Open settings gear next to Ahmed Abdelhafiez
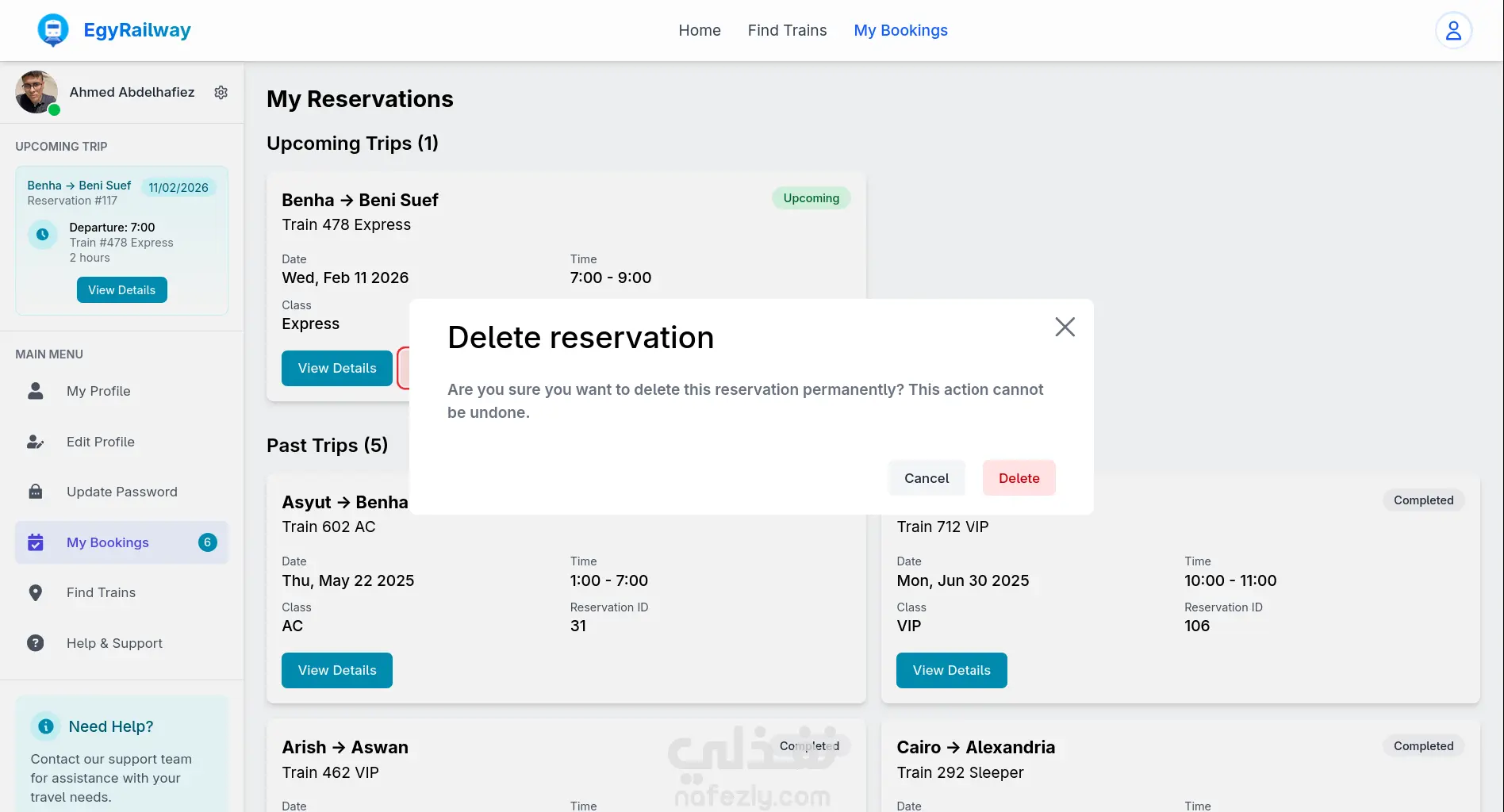 [221, 93]
